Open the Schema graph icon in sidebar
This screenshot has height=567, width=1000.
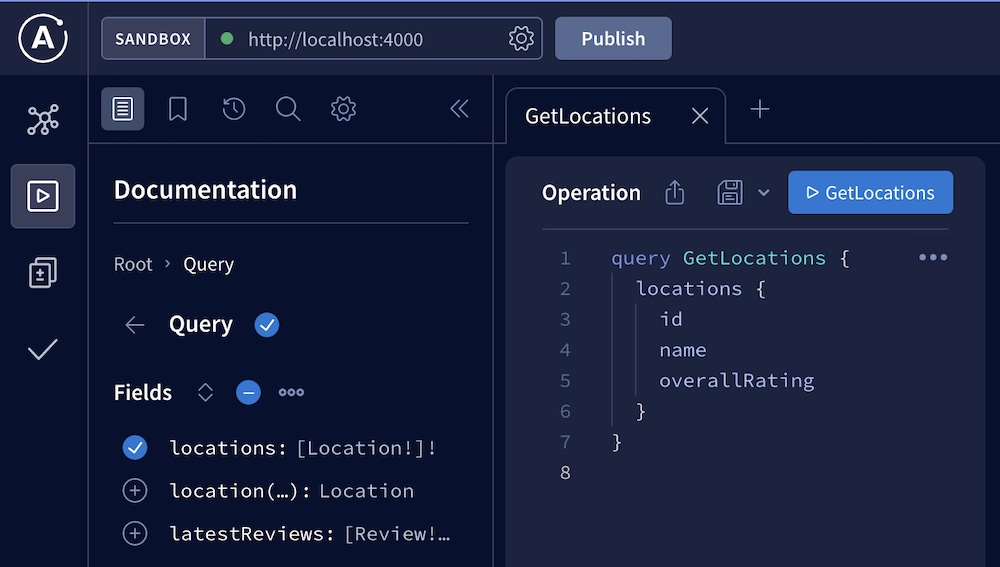(x=43, y=120)
